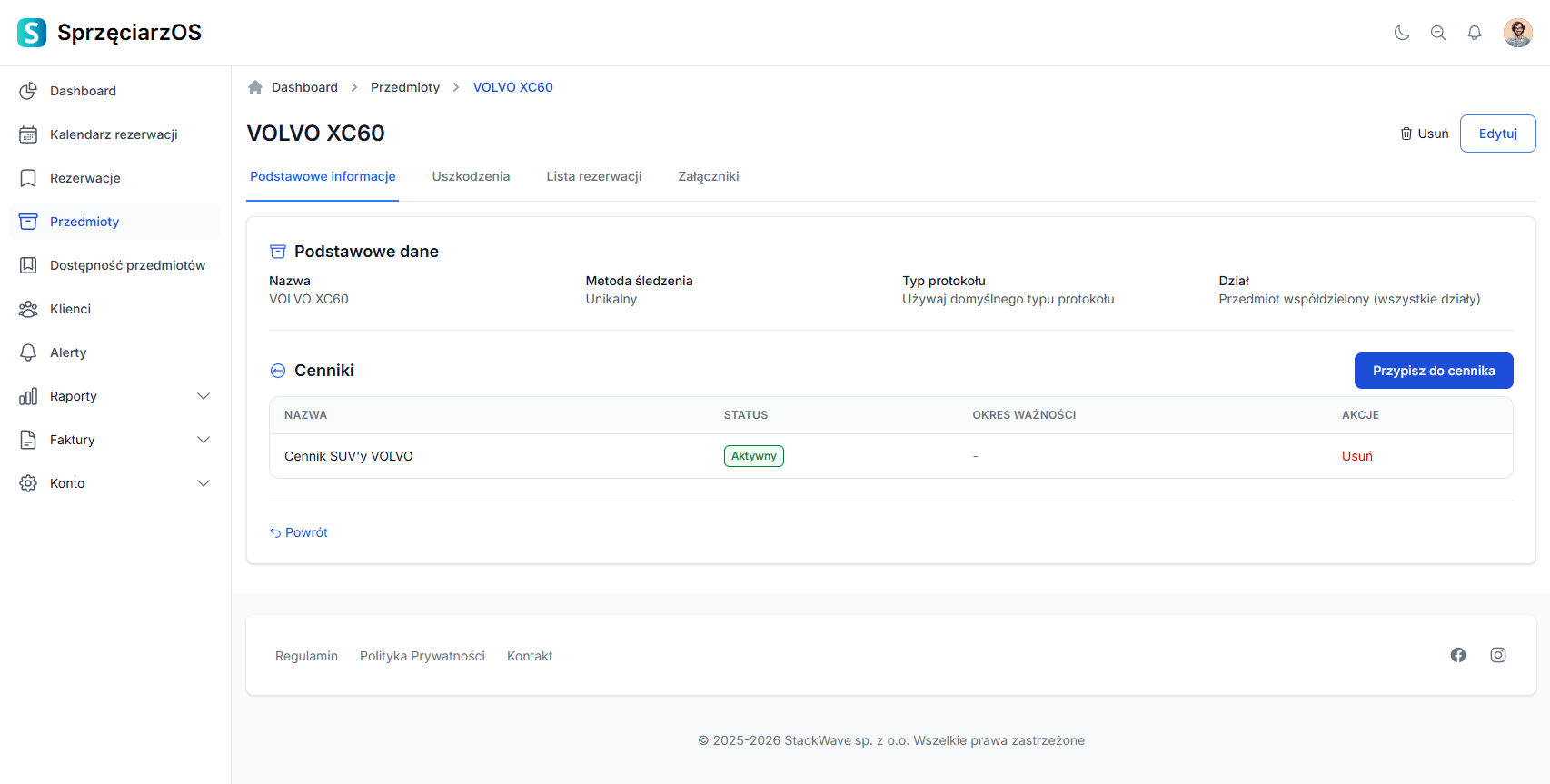Open the Lista rezerwacji tab
The height and width of the screenshot is (784, 1550).
pyautogui.click(x=594, y=176)
